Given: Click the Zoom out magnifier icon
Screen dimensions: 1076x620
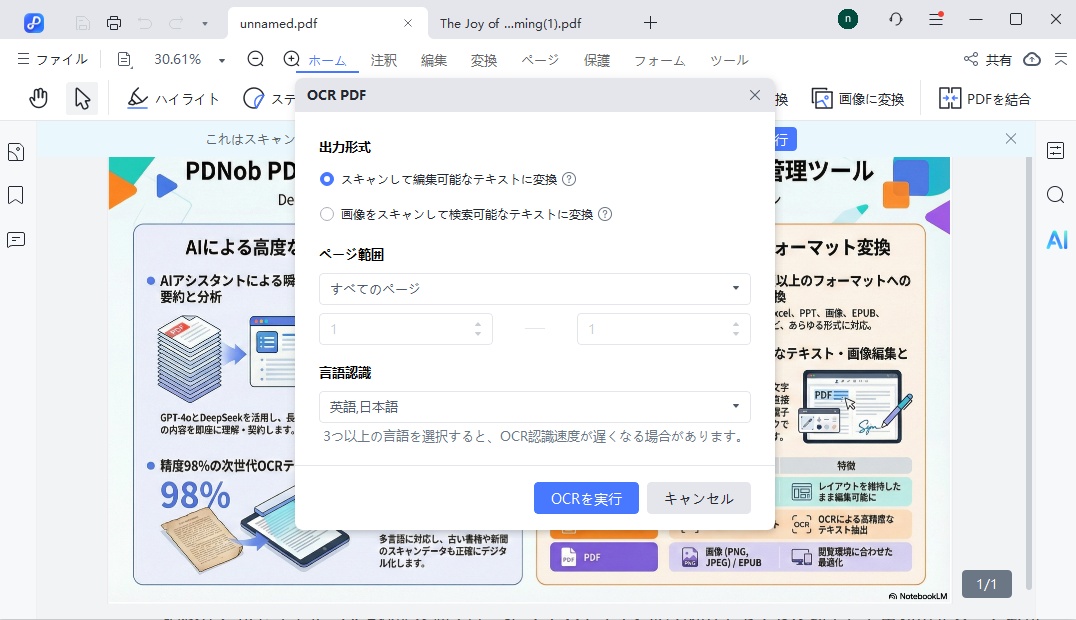Looking at the screenshot, I should click(255, 59).
